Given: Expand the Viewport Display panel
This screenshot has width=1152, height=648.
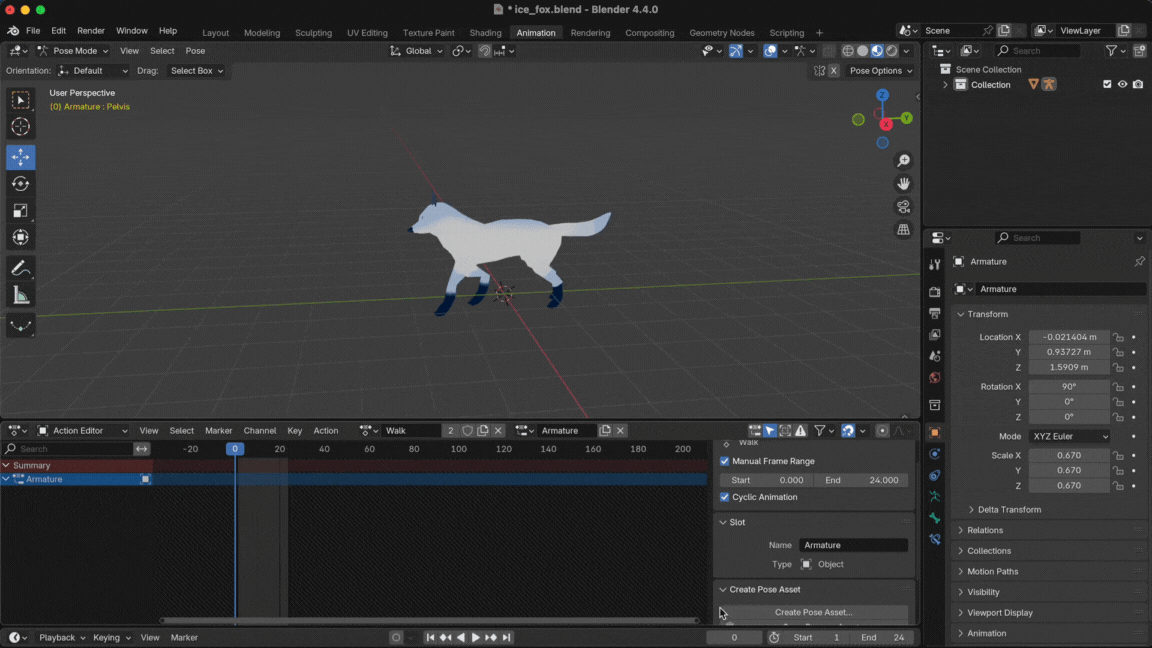Looking at the screenshot, I should tap(999, 612).
